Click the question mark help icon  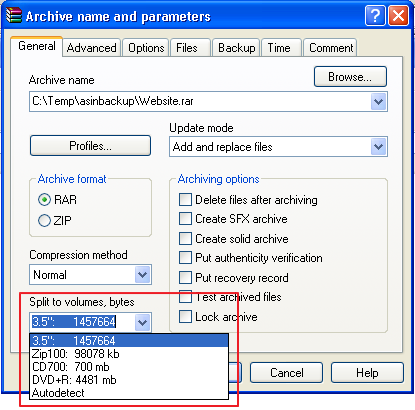coord(375,15)
